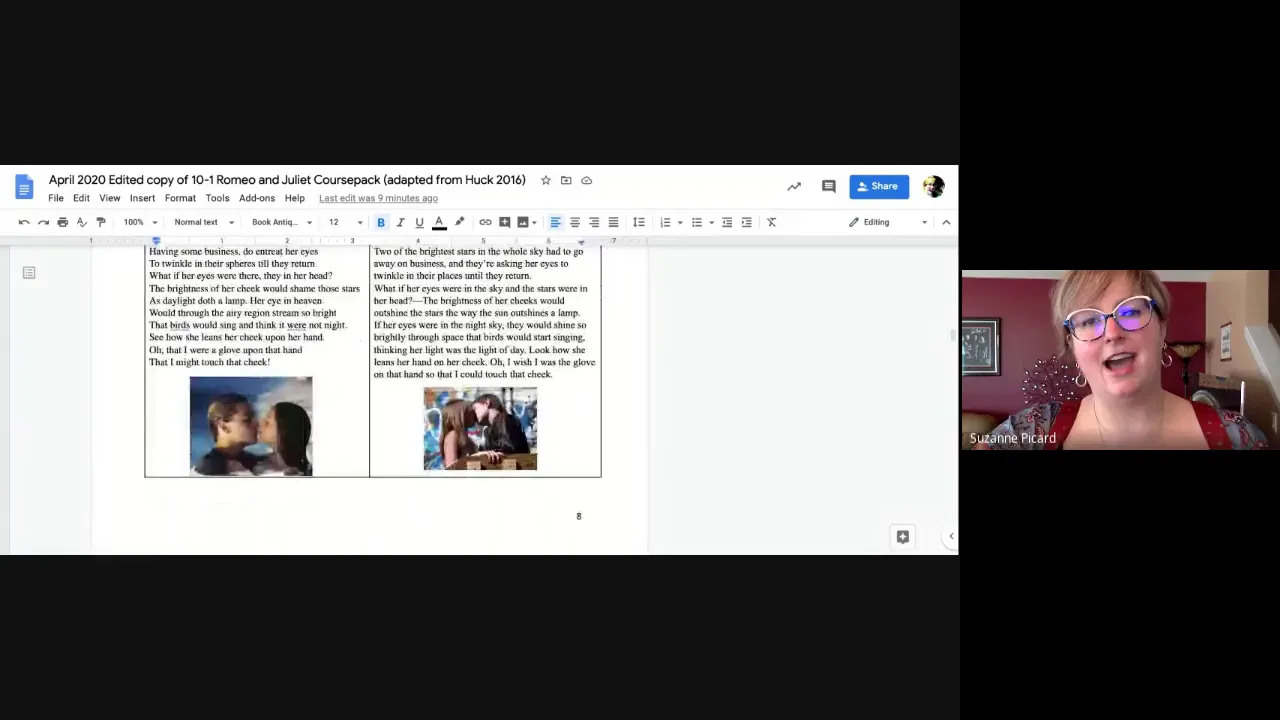The width and height of the screenshot is (1280, 720).
Task: Apply numbered list
Action: pos(665,222)
